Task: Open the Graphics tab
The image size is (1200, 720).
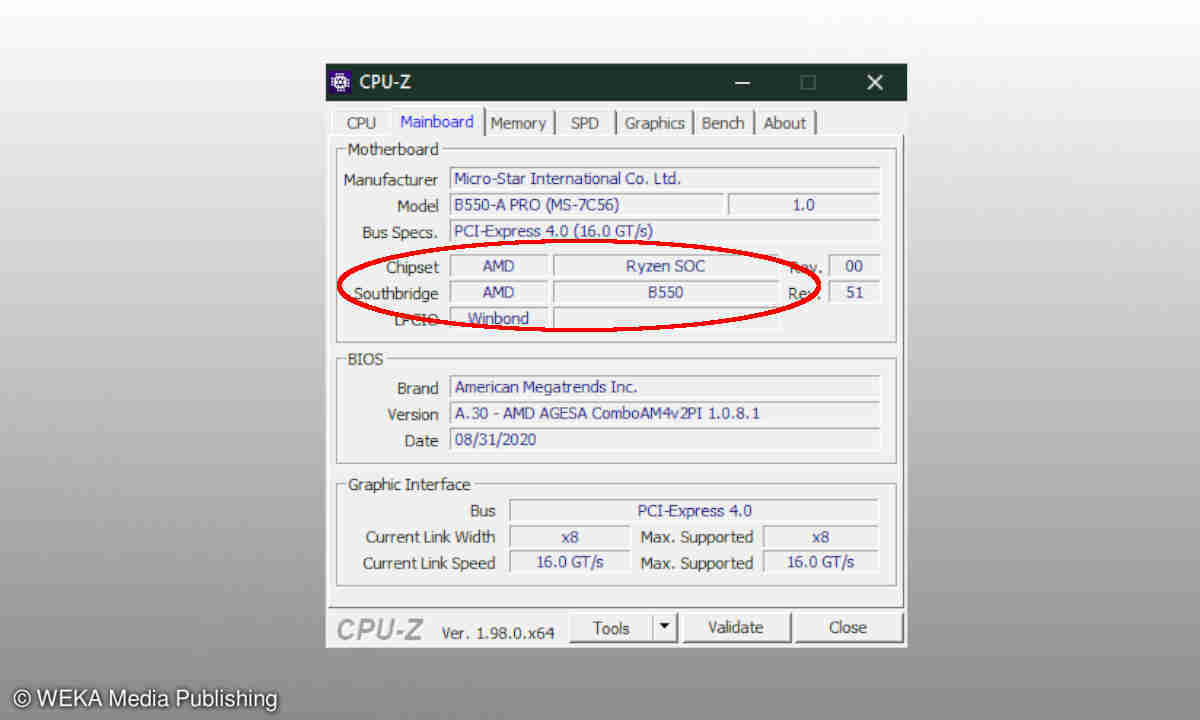Action: pos(654,123)
